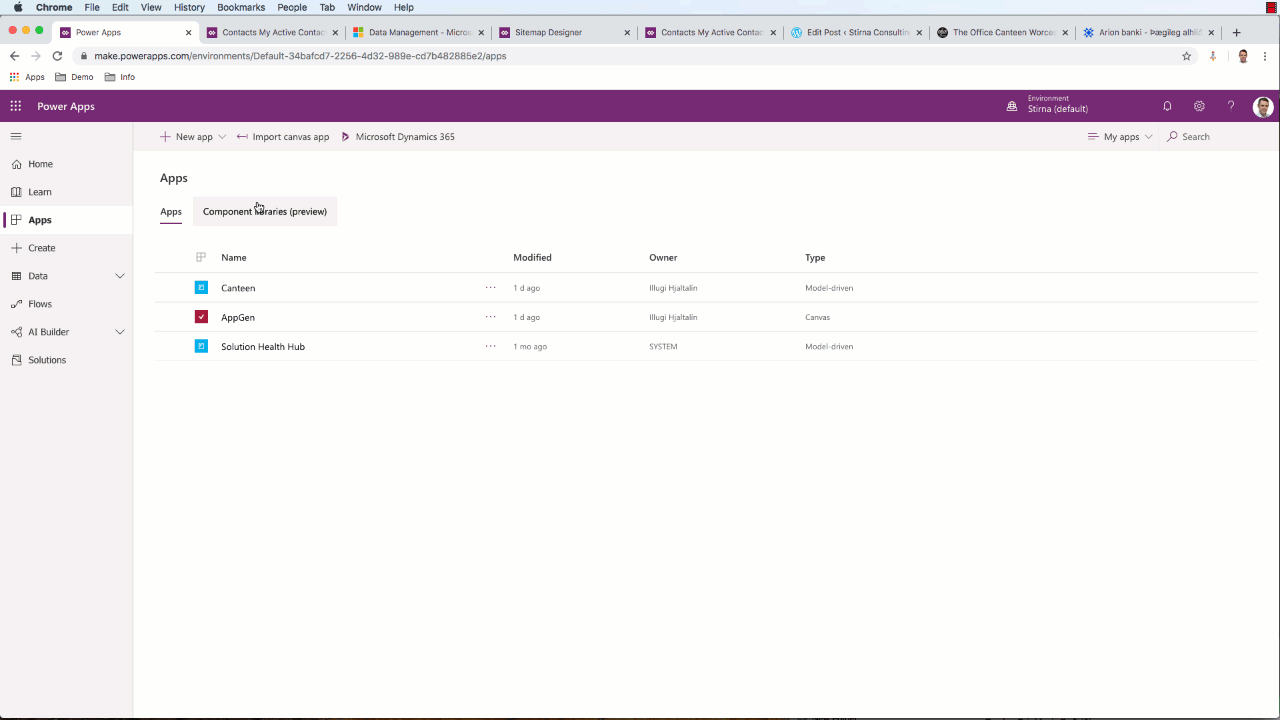Click the Canvas type cell
The height and width of the screenshot is (720, 1280).
[x=817, y=317]
